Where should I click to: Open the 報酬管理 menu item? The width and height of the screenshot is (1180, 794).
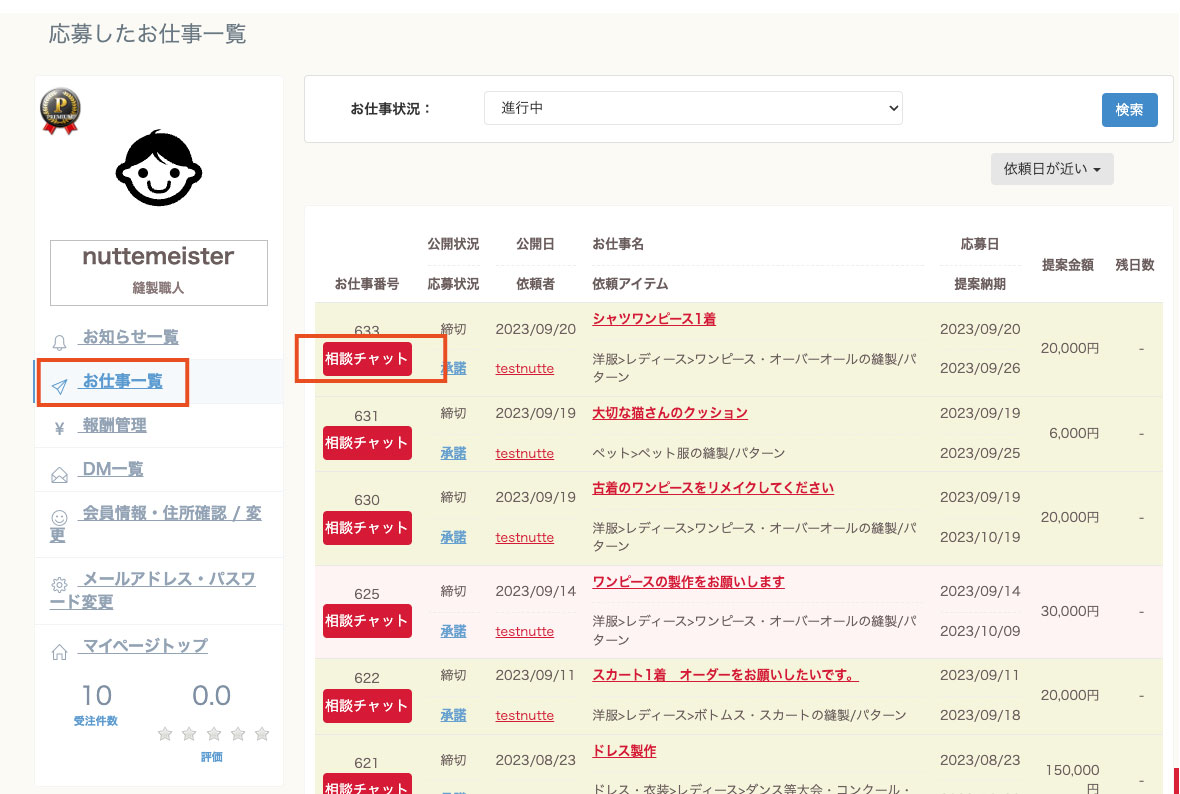coord(114,425)
